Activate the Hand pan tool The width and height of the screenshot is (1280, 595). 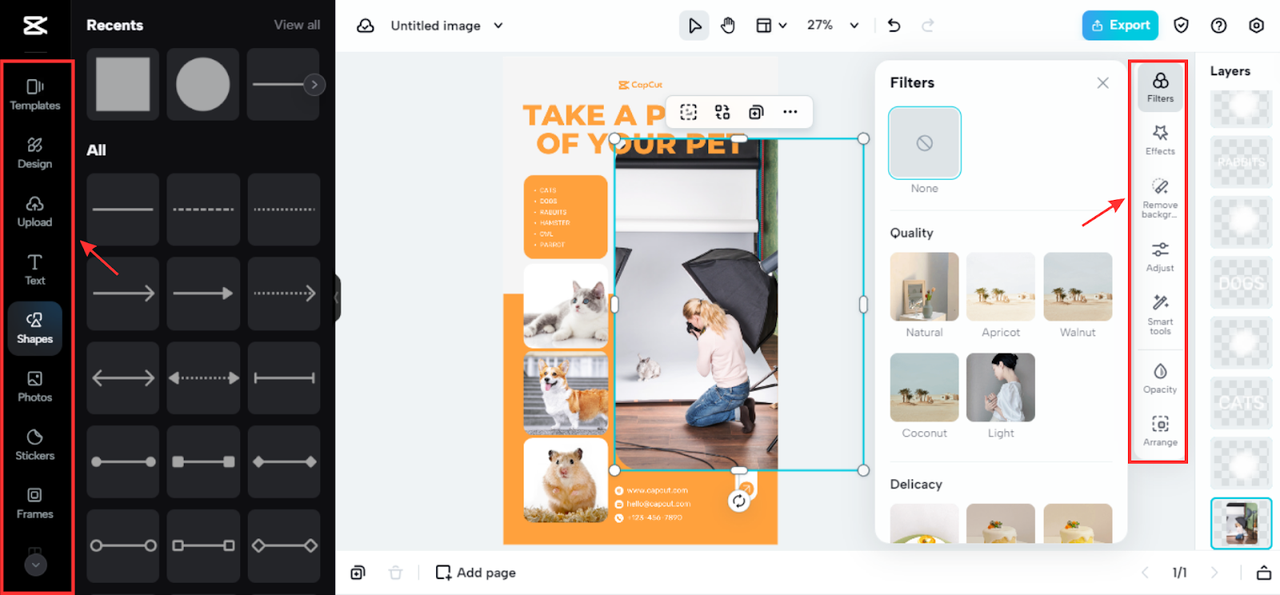[x=728, y=26]
